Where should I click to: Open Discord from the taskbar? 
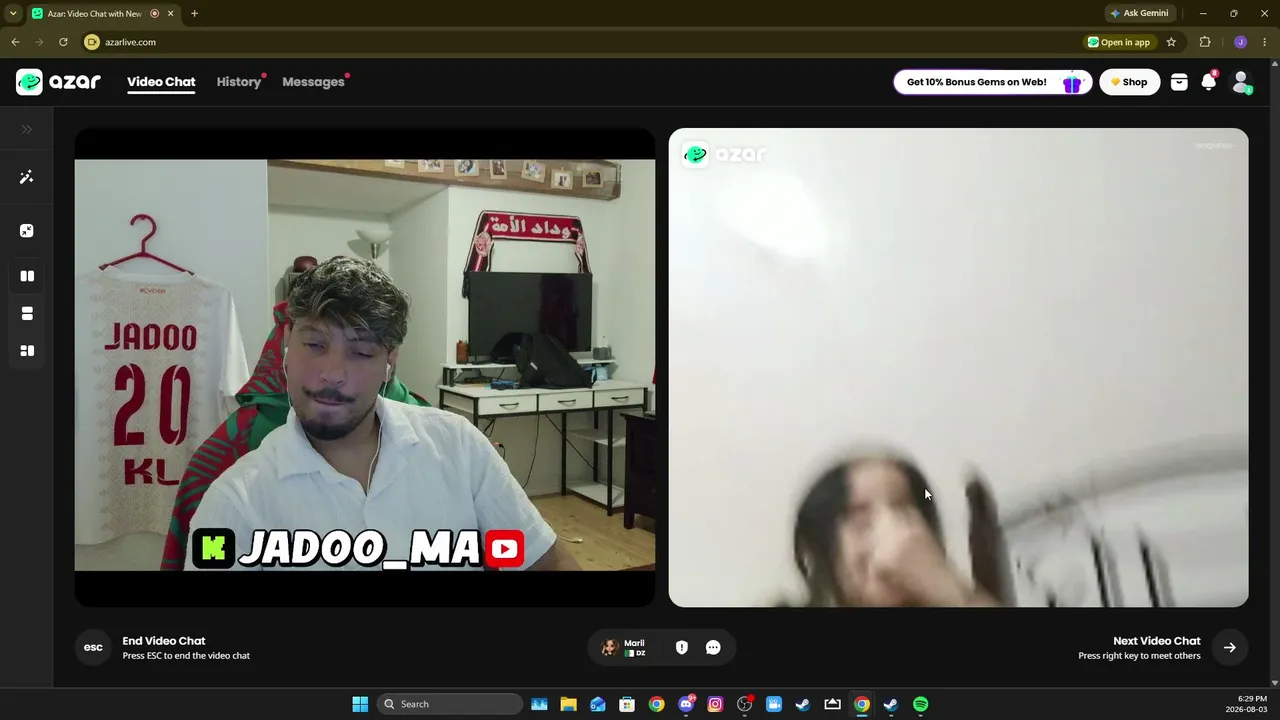coord(686,704)
